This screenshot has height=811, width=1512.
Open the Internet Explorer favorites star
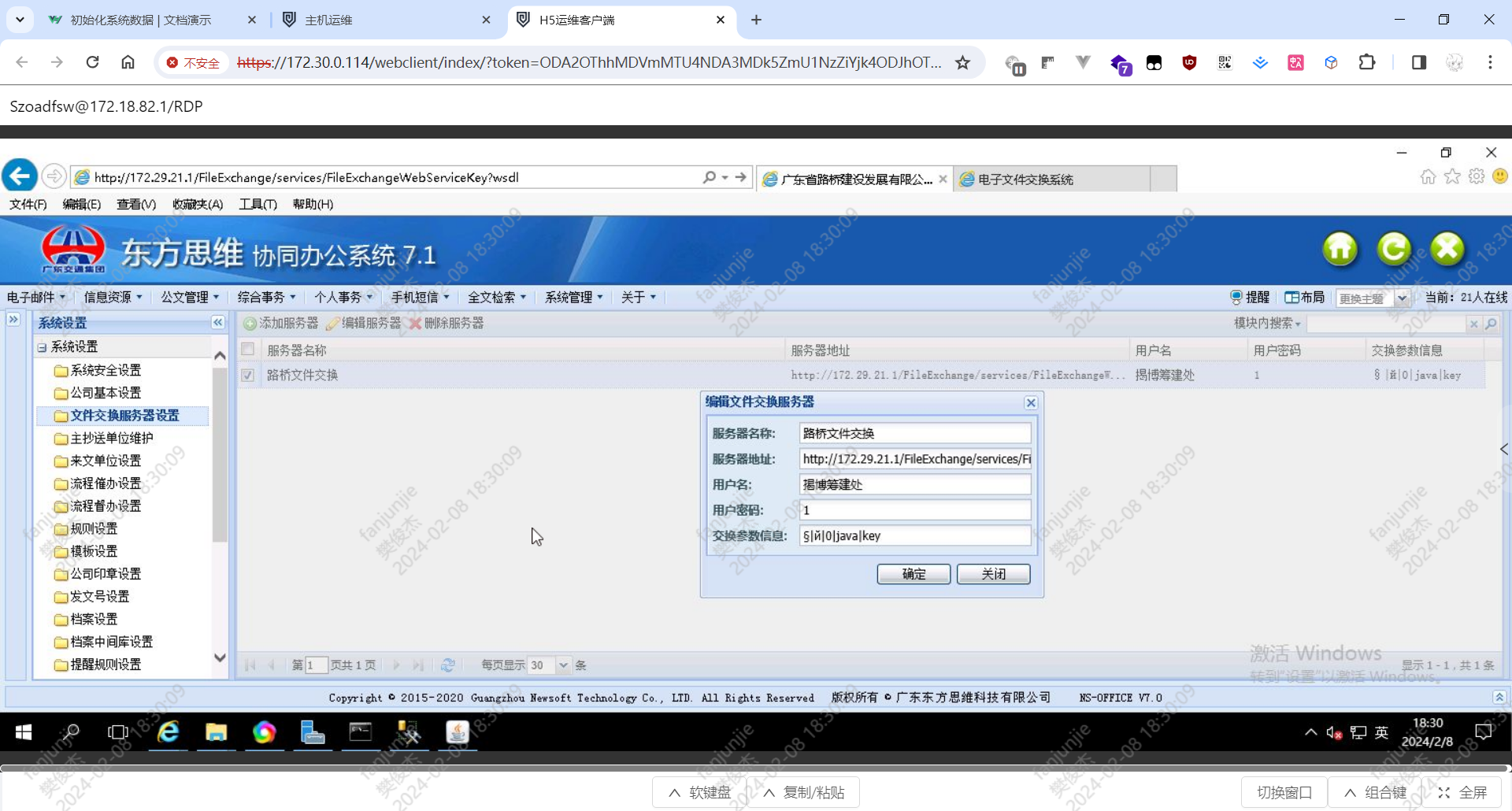click(x=1452, y=177)
